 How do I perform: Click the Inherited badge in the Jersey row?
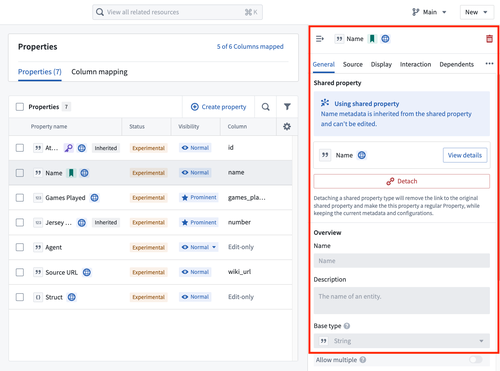pos(106,222)
